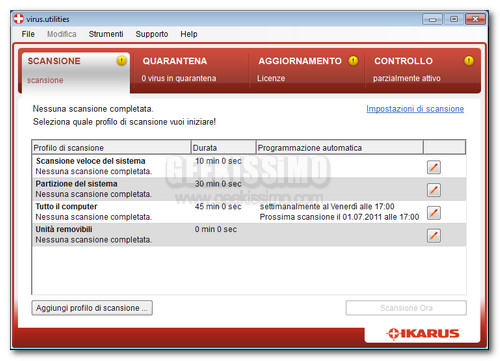Click the 10 min 0 sec duration
Viewport: 500px width, 361px height.
(218, 161)
